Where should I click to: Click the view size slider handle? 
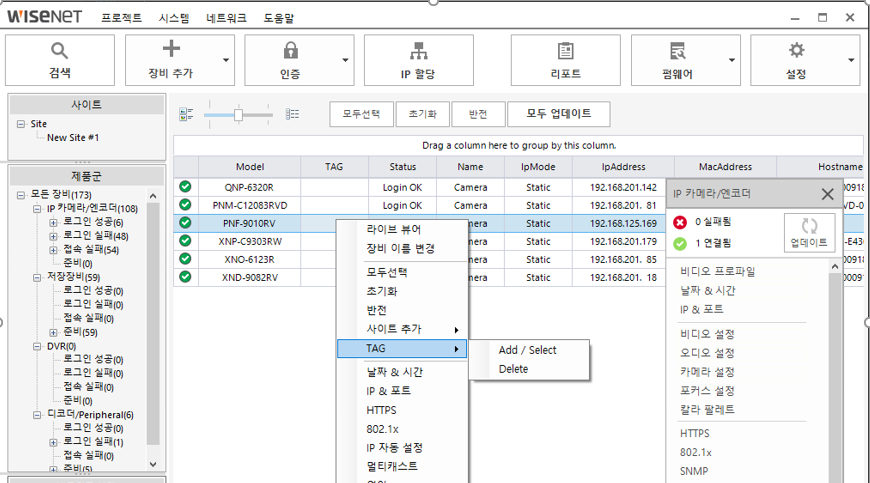click(238, 115)
